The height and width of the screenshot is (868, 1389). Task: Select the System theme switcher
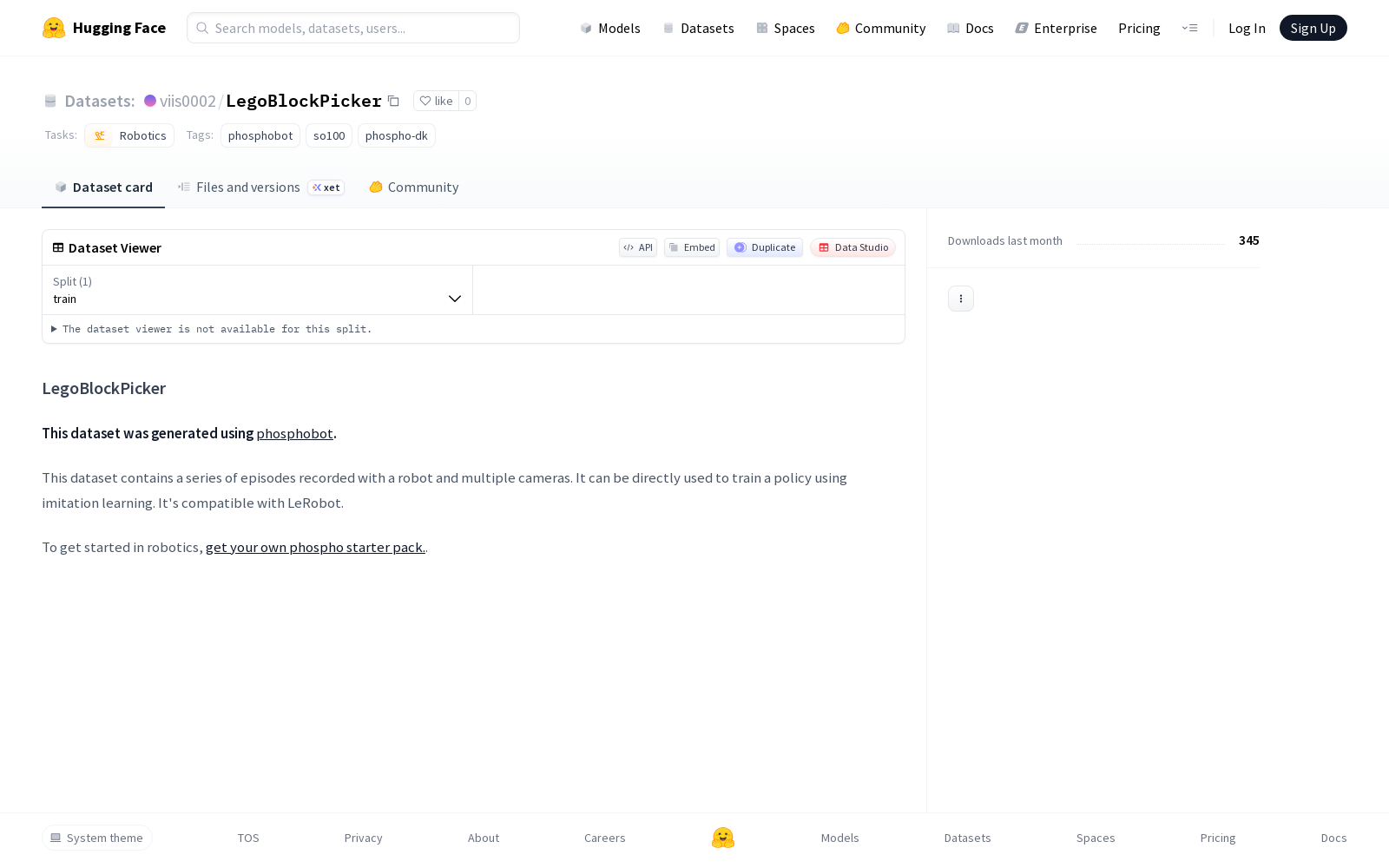click(x=97, y=838)
